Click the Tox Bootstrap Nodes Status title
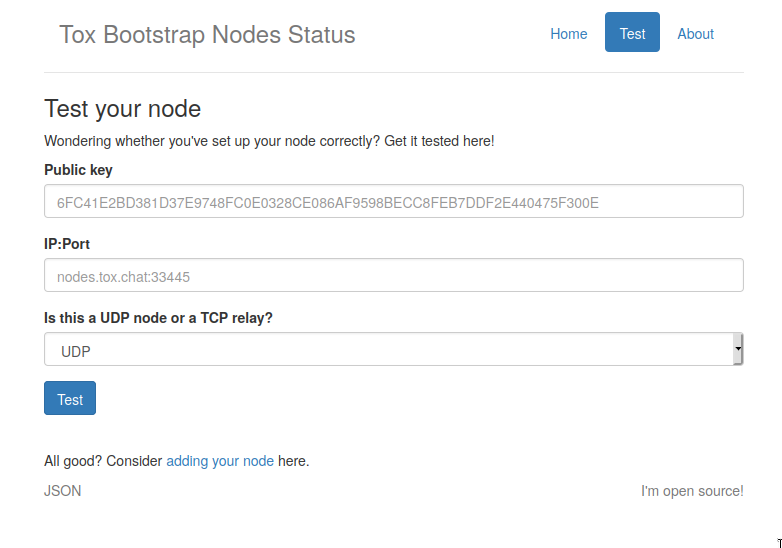Screen dimensions: 782x548 click(x=207, y=34)
